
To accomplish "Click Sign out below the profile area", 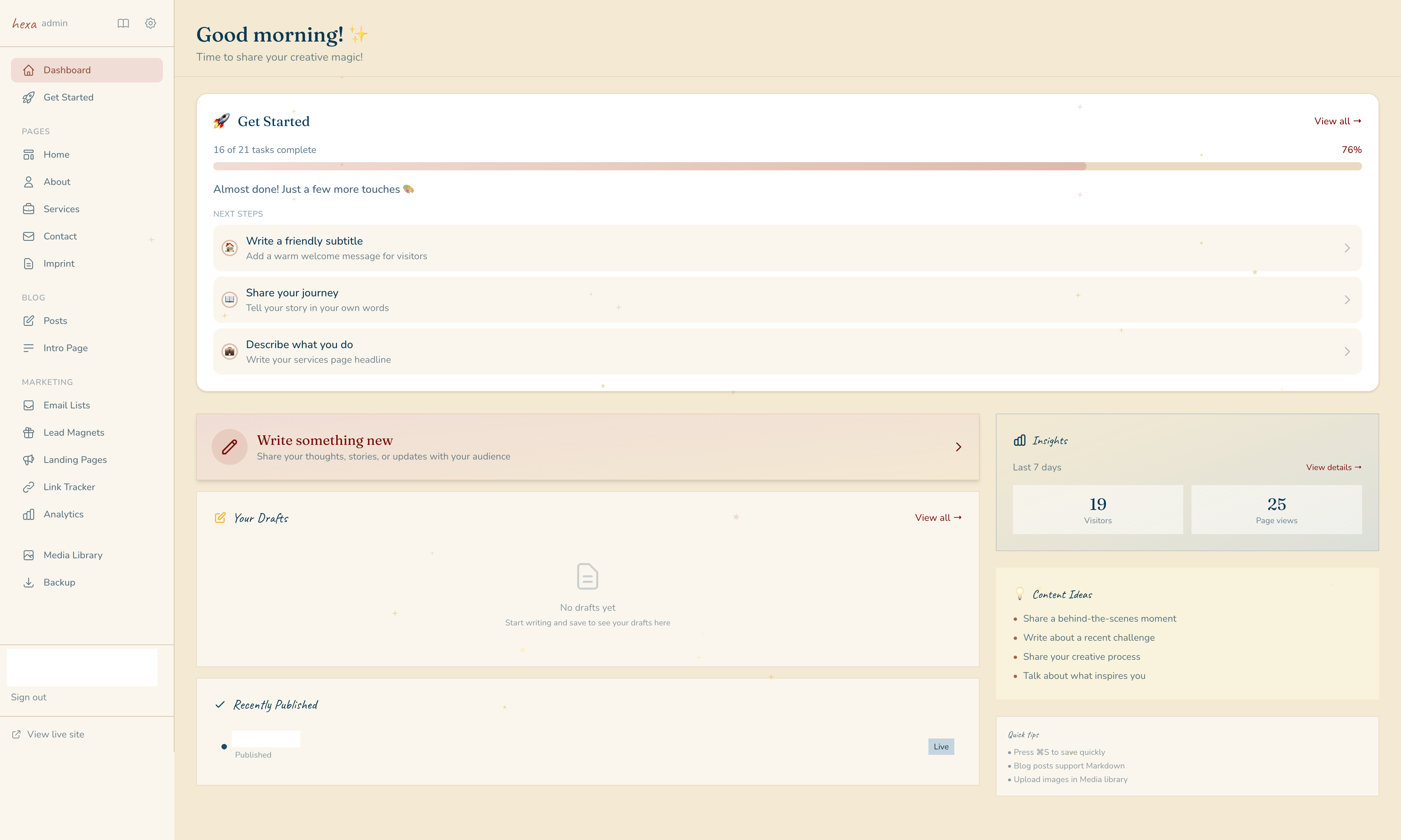I will point(28,697).
